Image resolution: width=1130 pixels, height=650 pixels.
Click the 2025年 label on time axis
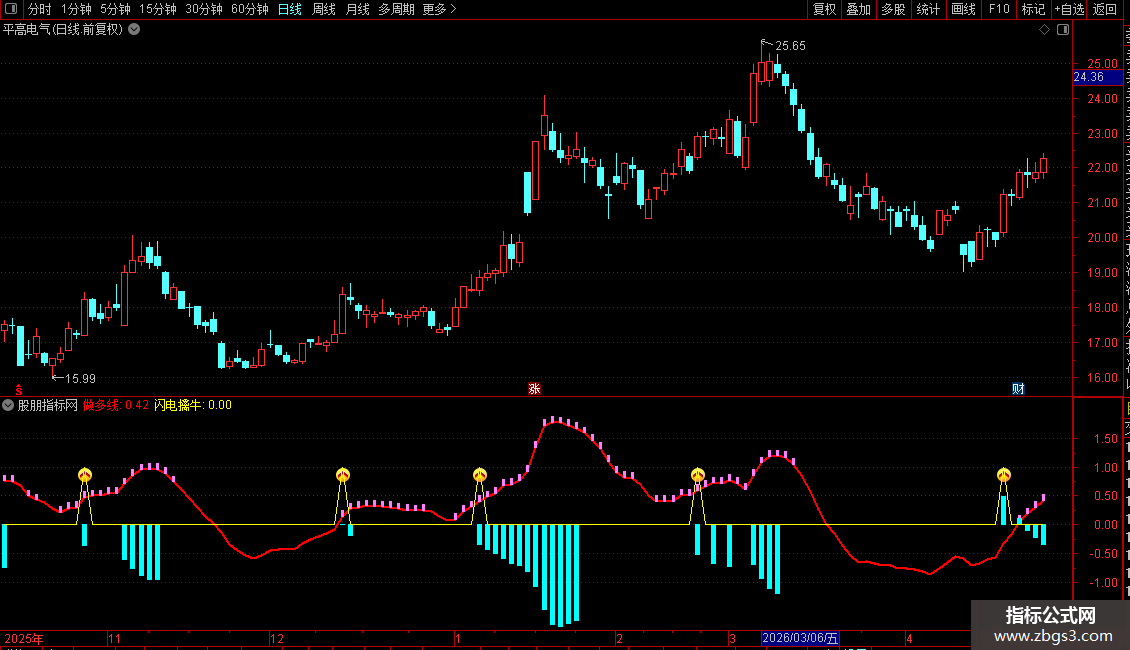24,638
